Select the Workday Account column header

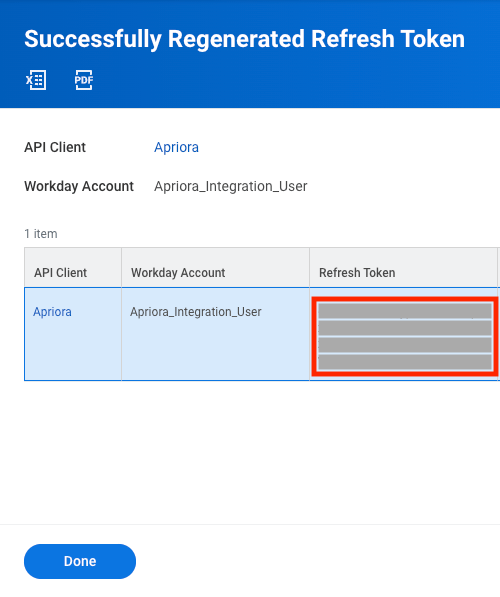(216, 268)
